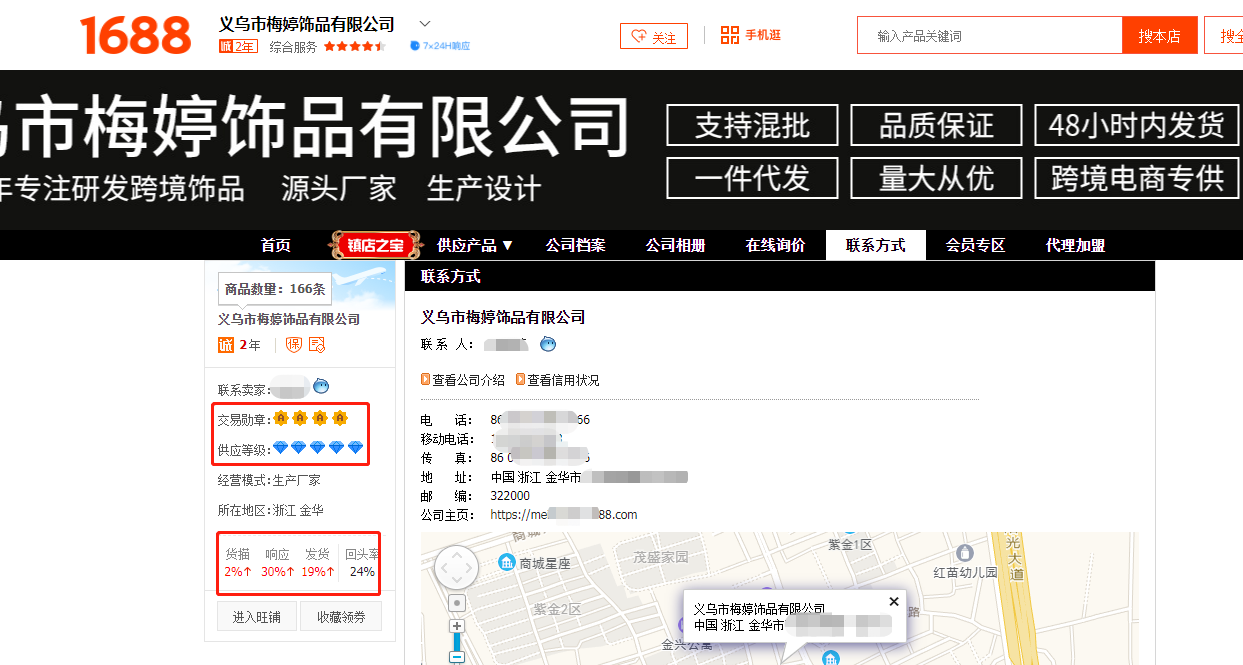Viewport: 1243px width, 665px height.
Task: Click the 搜本店 search button
Action: coord(1159,35)
